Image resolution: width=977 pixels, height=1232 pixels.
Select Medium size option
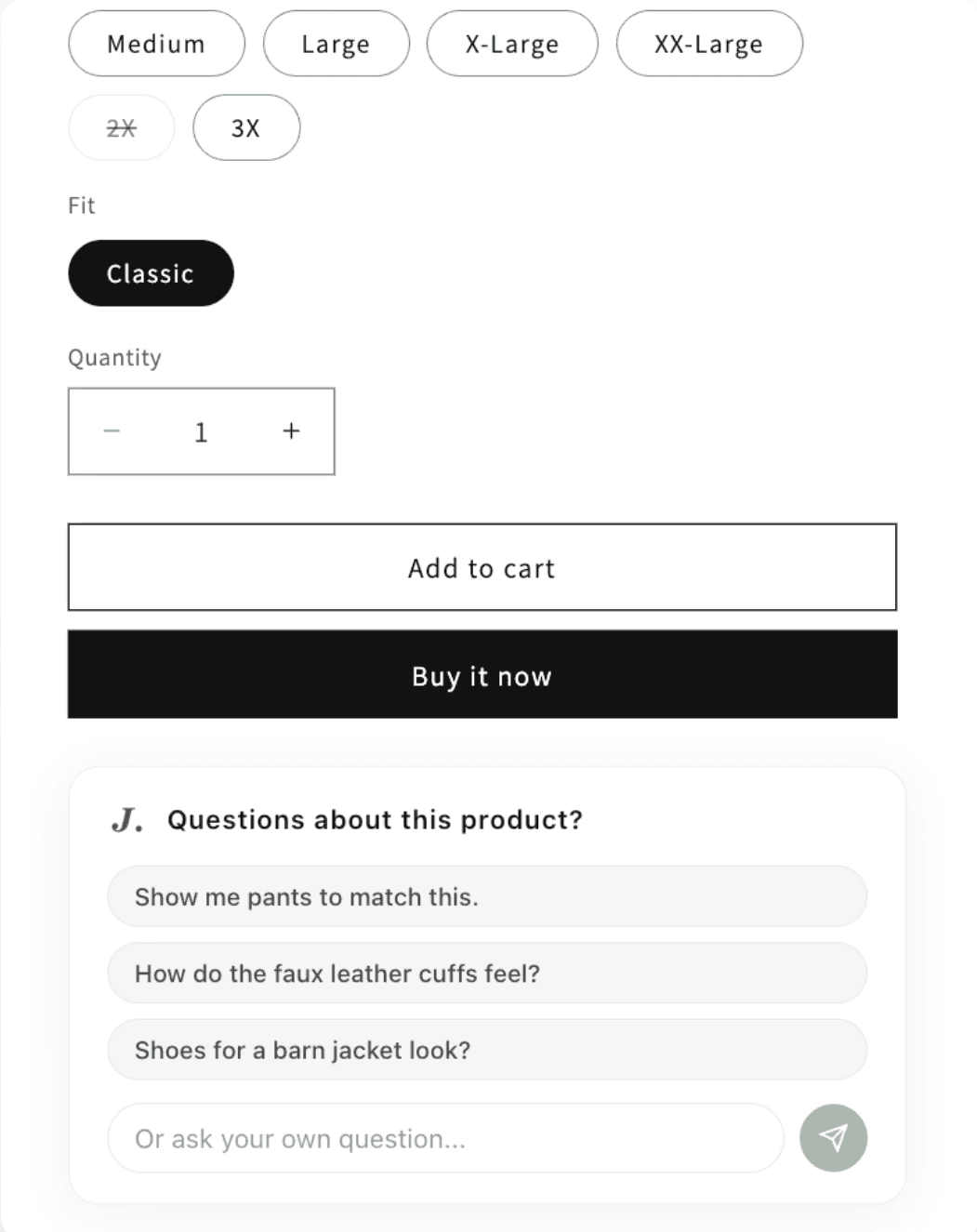pyautogui.click(x=156, y=44)
